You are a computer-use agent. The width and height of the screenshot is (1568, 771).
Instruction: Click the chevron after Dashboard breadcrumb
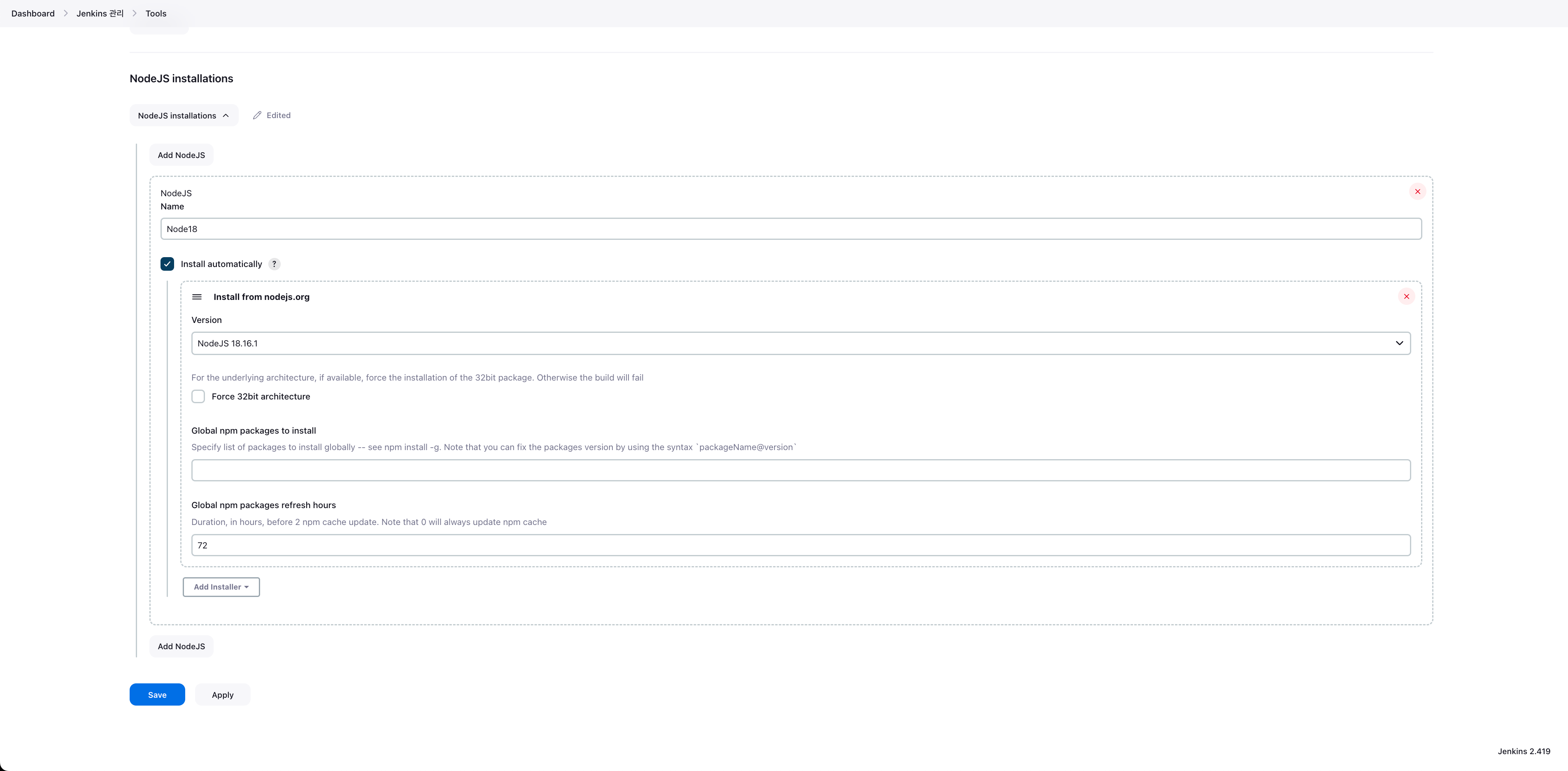coord(66,14)
